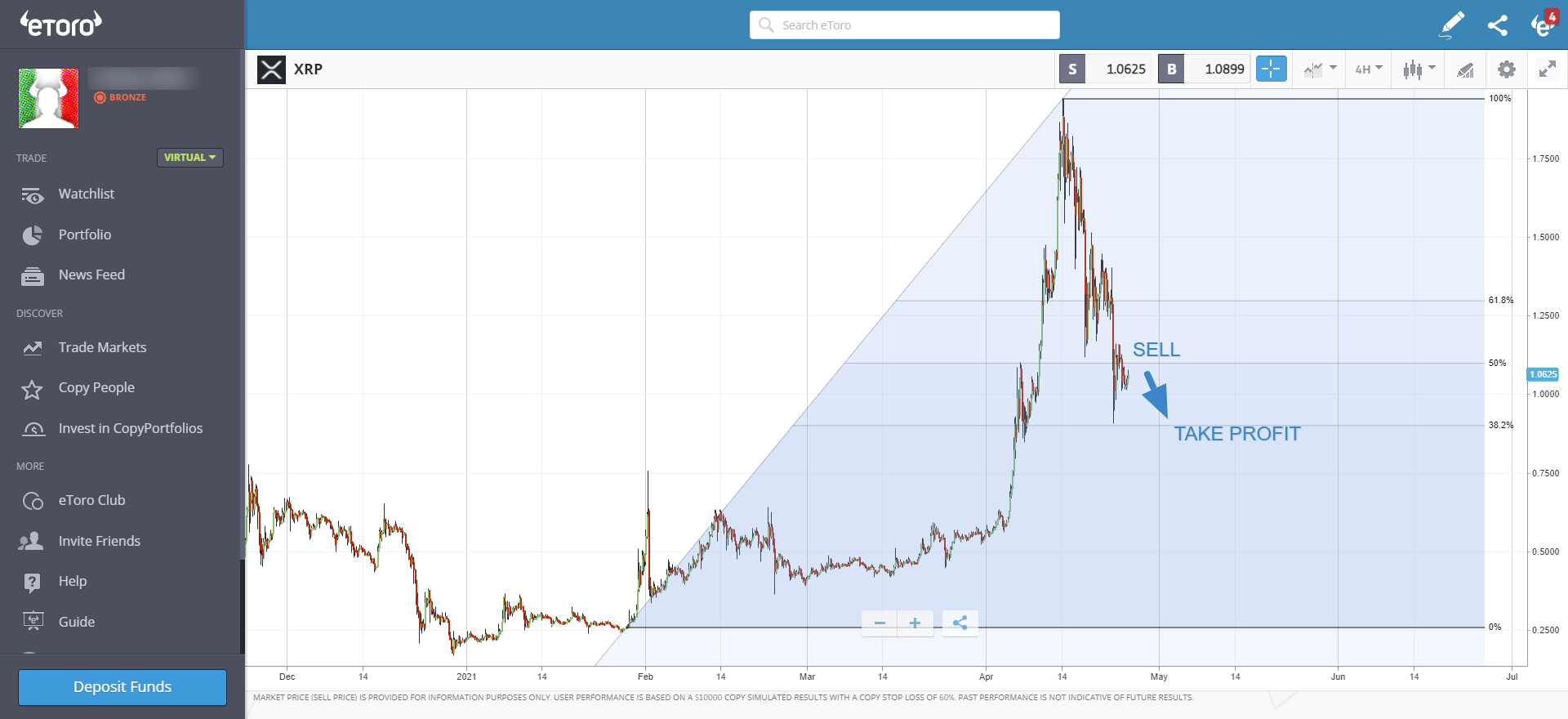
Task: Click the 50% Fibonacci level label
Action: coord(1498,363)
